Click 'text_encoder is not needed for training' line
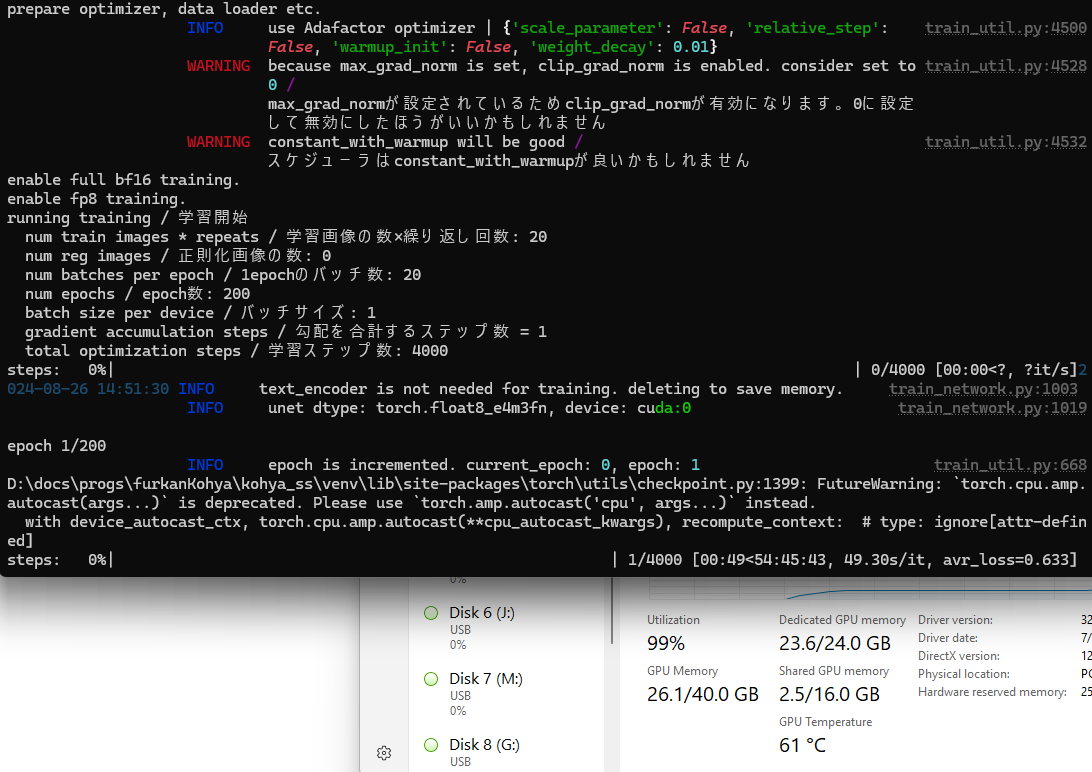This screenshot has height=772, width=1092. [x=551, y=389]
